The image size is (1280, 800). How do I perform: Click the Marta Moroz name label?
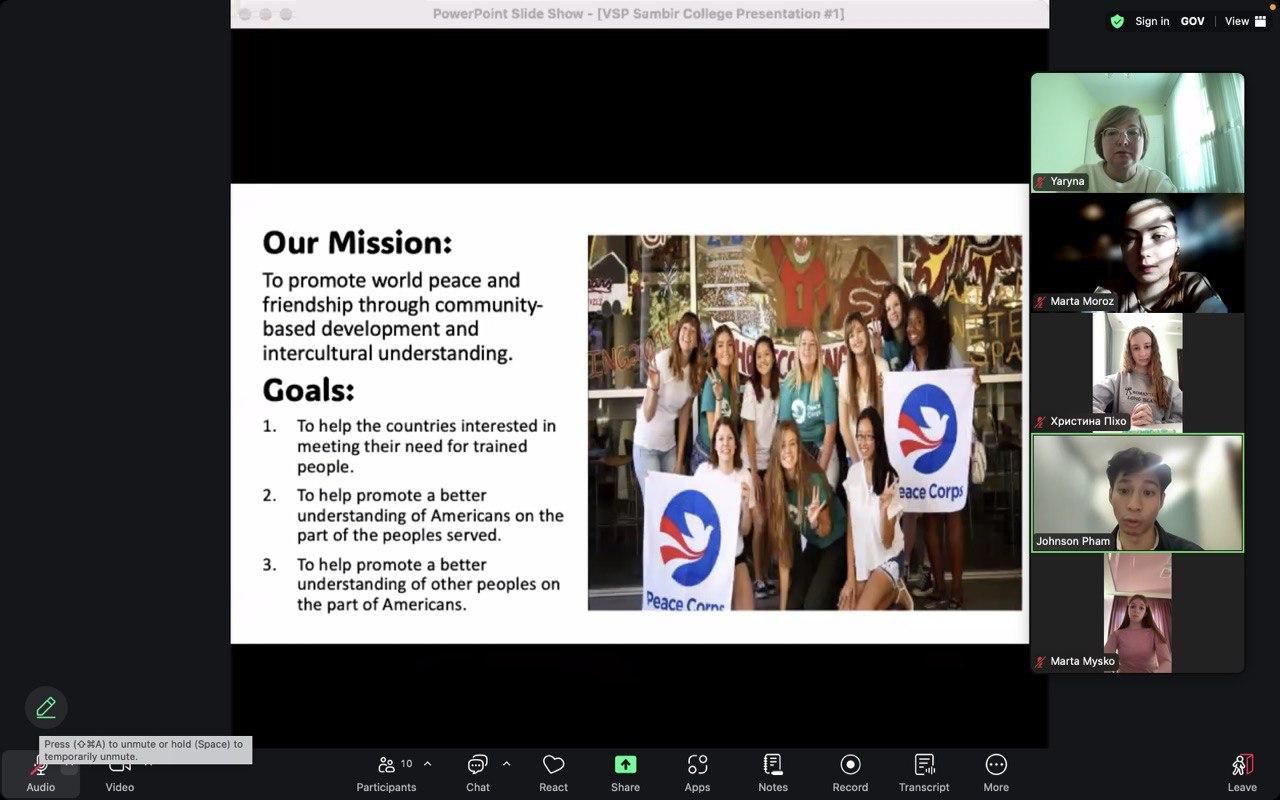click(x=1081, y=301)
